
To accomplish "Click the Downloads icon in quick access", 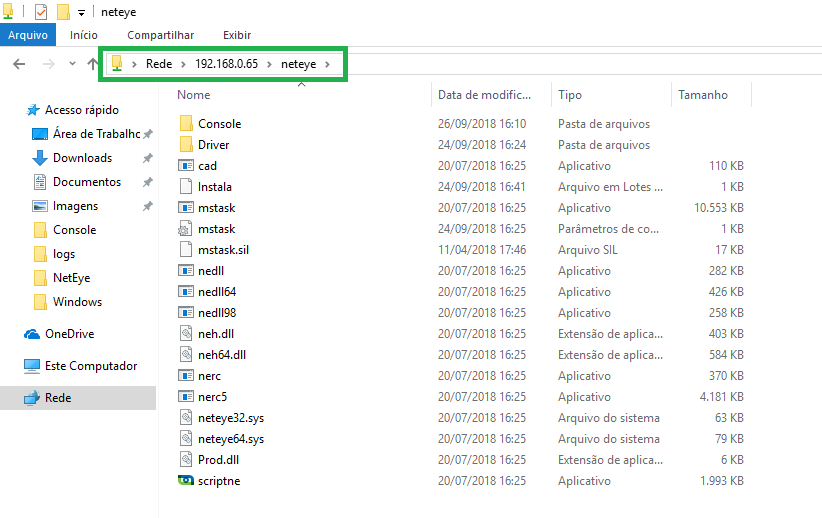I will point(40,158).
